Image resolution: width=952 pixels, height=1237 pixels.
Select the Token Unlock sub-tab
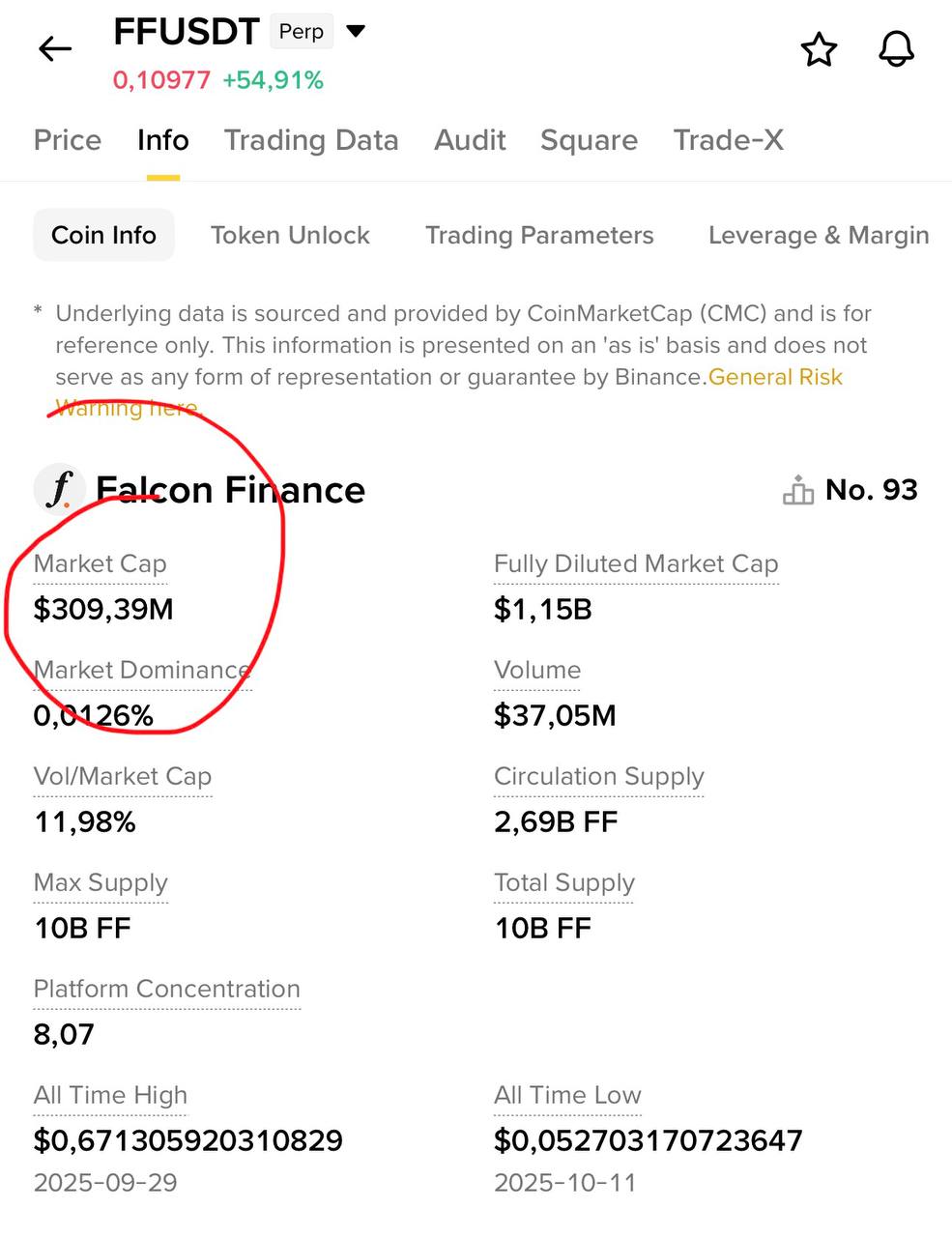290,235
